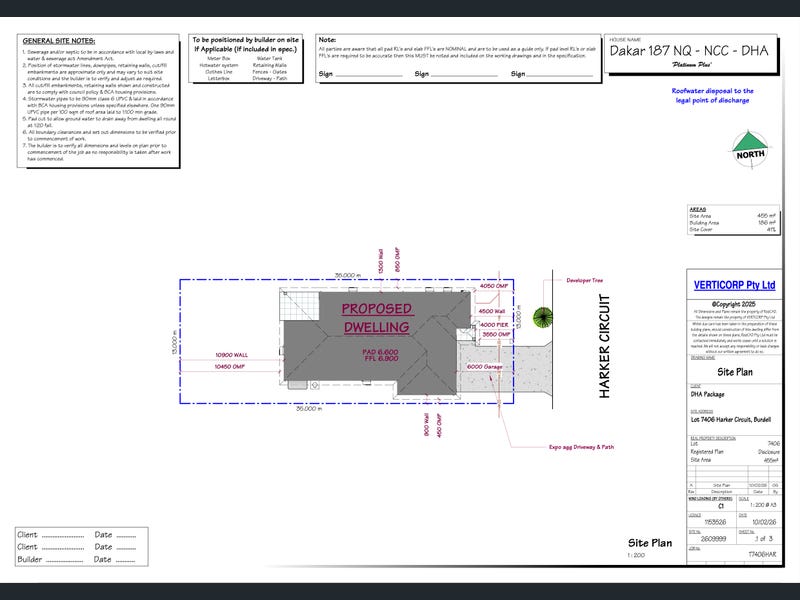
Task: Select the blue 'Roofwater disposal' note
Action: tap(712, 95)
